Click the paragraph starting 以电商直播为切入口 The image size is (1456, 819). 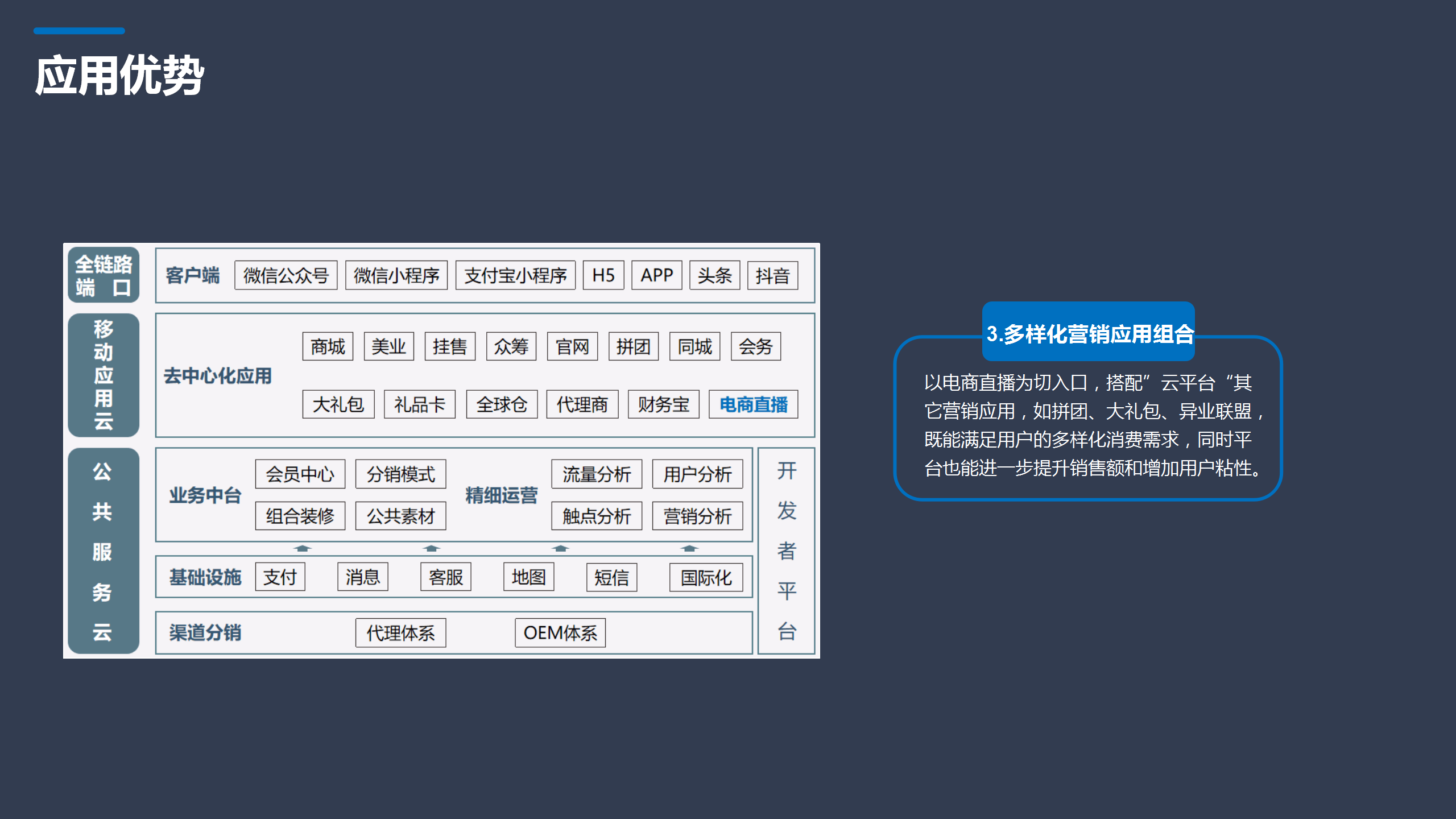1092,425
